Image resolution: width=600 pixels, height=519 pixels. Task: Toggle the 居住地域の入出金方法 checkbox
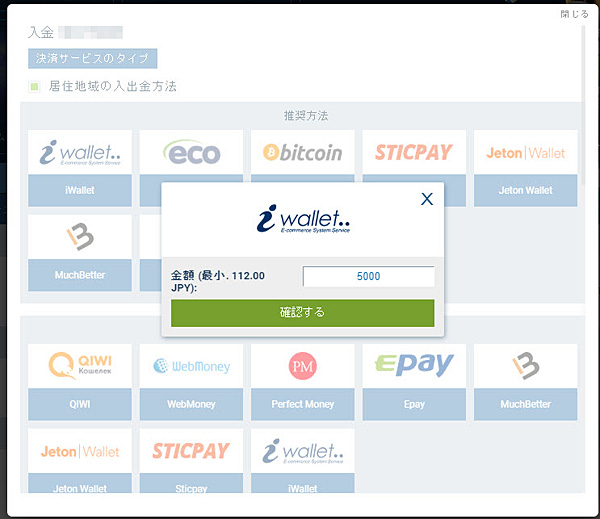(x=34, y=87)
